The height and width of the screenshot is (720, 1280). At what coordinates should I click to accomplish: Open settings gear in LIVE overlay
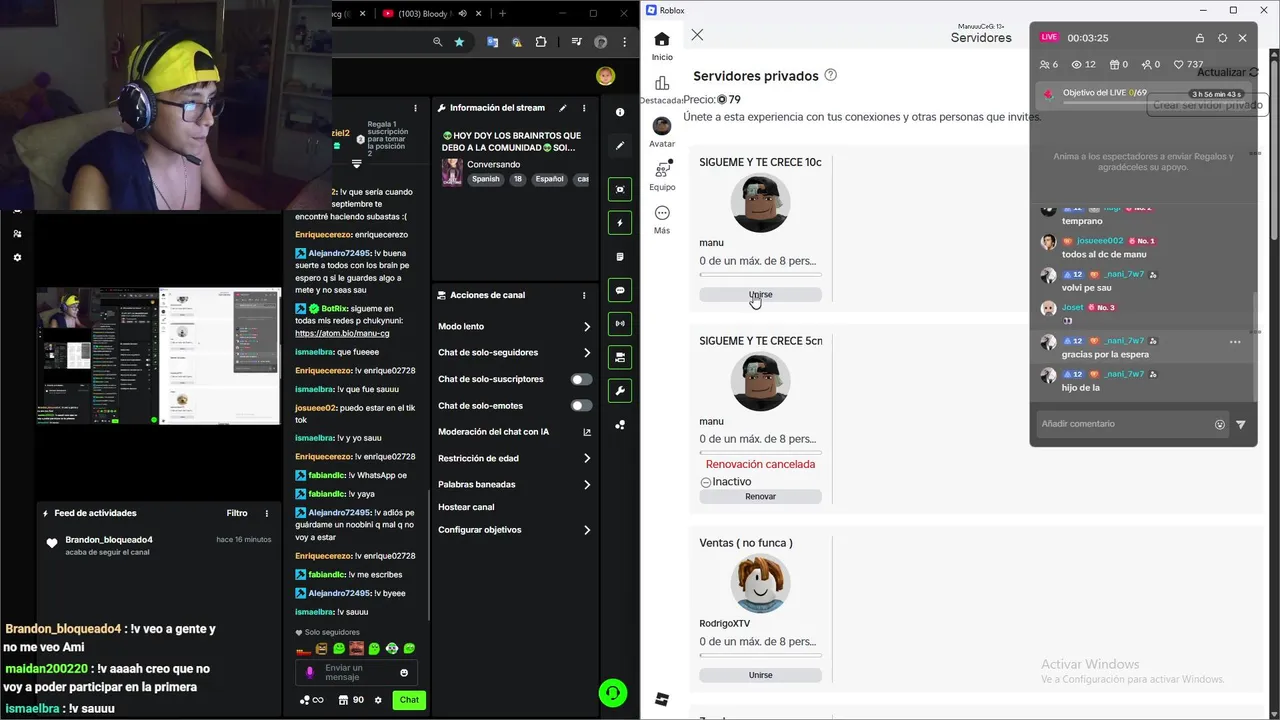[1222, 38]
